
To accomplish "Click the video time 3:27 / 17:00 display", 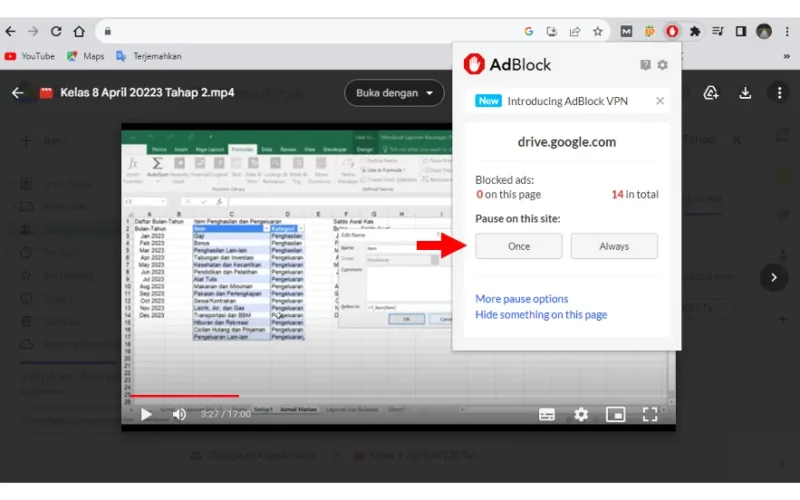I will click(225, 414).
